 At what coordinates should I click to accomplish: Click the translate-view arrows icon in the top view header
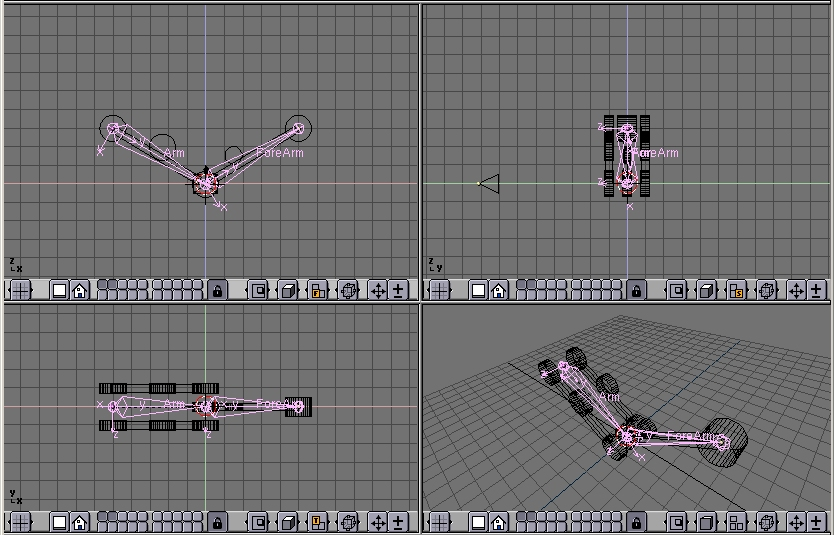(378, 522)
